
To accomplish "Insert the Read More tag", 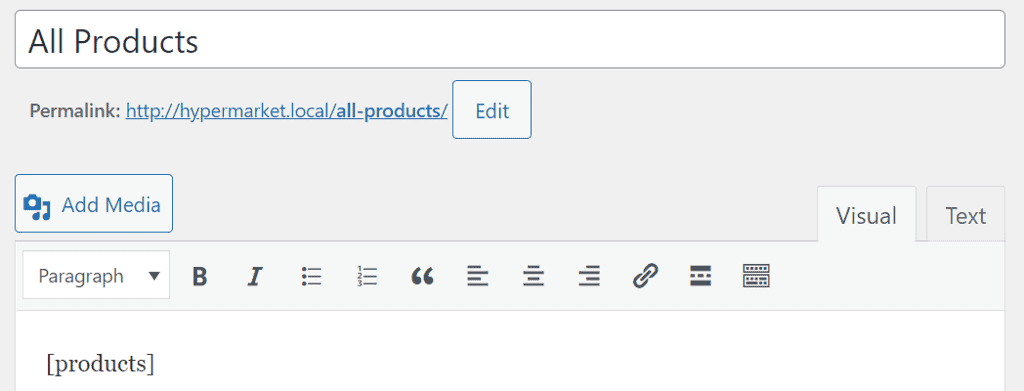I will [x=700, y=277].
